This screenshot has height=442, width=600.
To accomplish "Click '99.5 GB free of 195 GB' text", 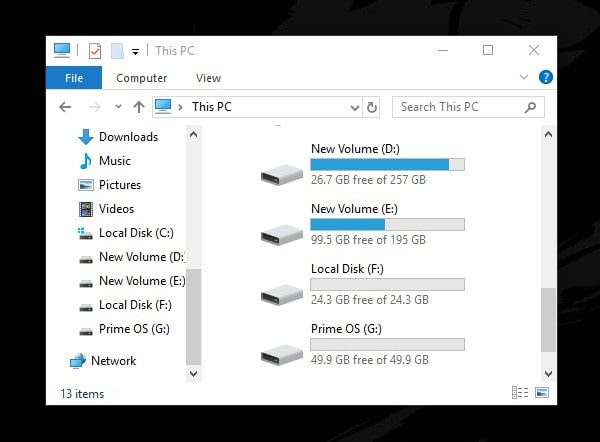I will pyautogui.click(x=368, y=240).
